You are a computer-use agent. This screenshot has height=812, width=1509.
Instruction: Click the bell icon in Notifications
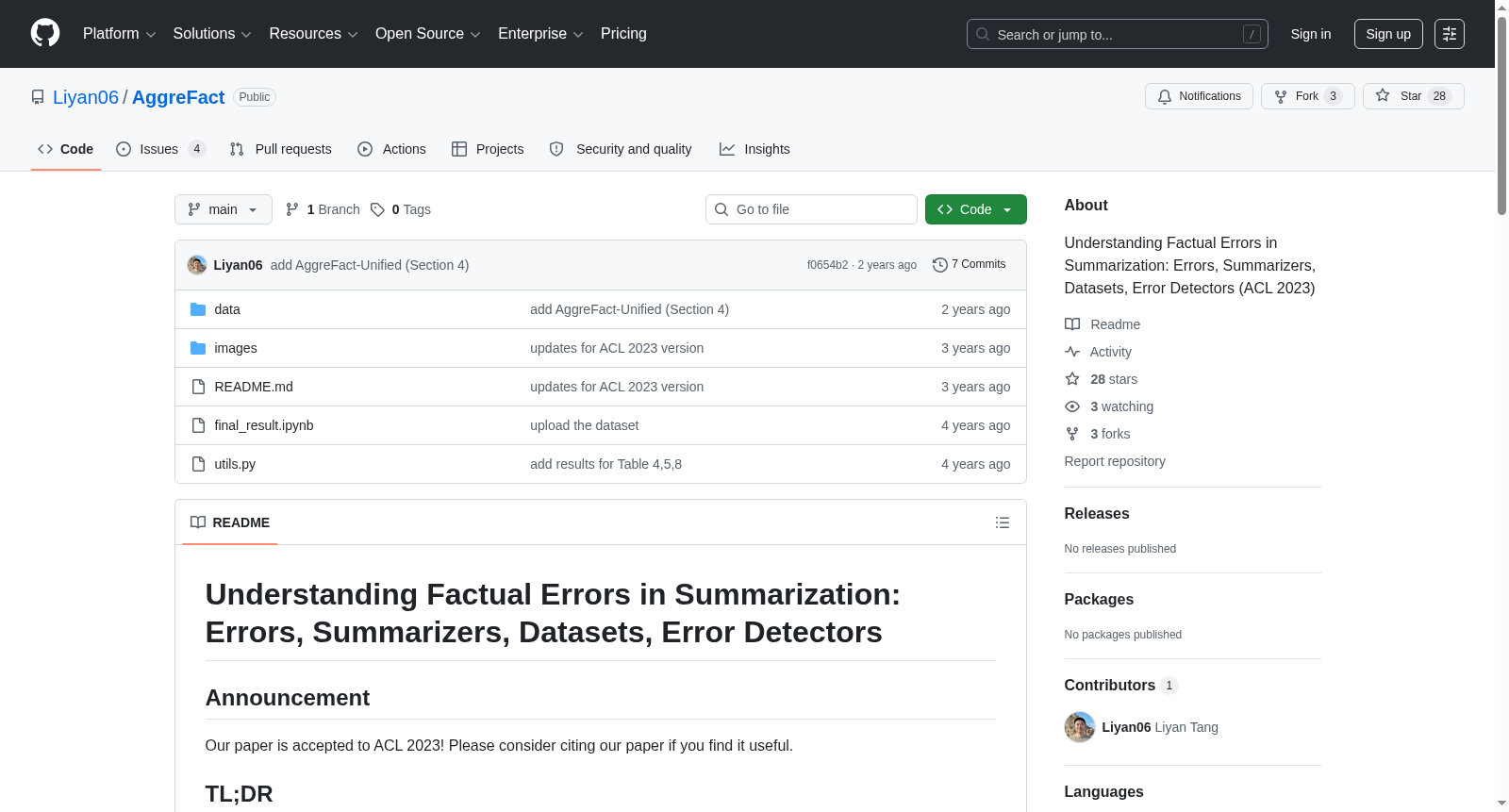(1165, 96)
